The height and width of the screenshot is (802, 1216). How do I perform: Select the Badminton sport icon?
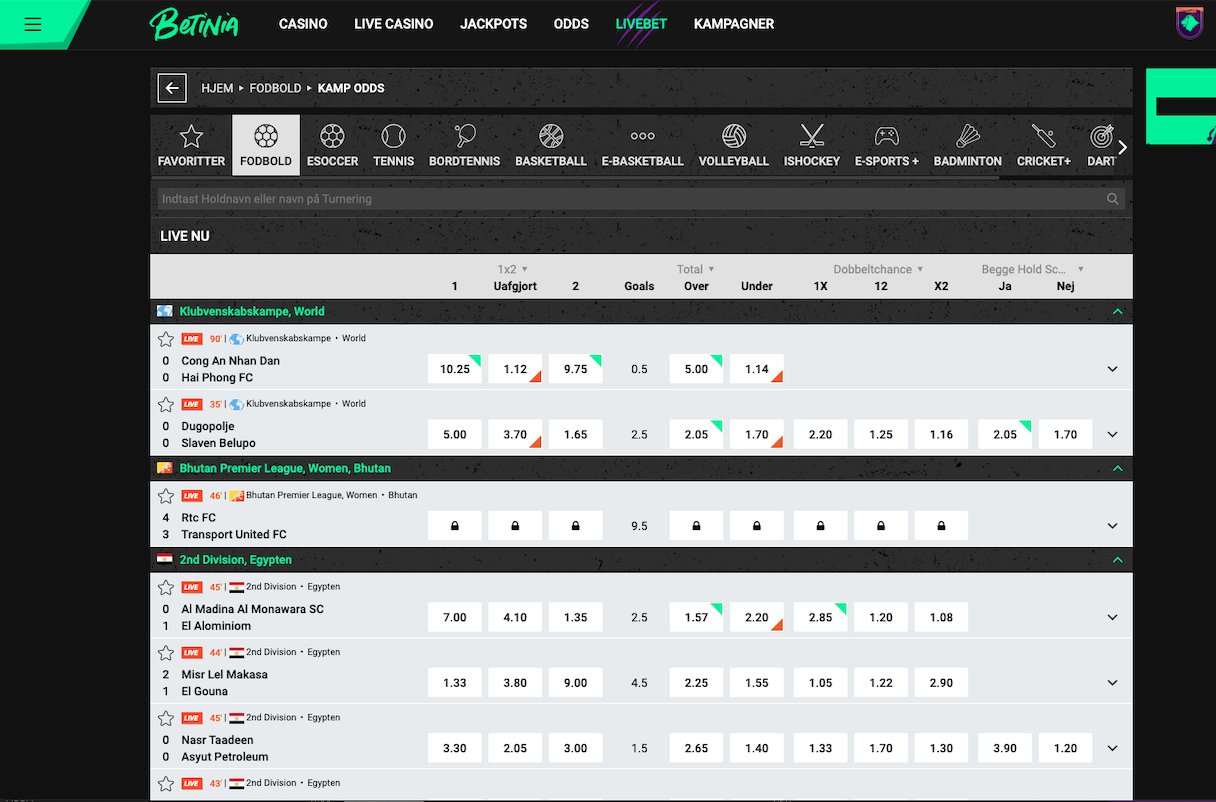click(x=967, y=145)
